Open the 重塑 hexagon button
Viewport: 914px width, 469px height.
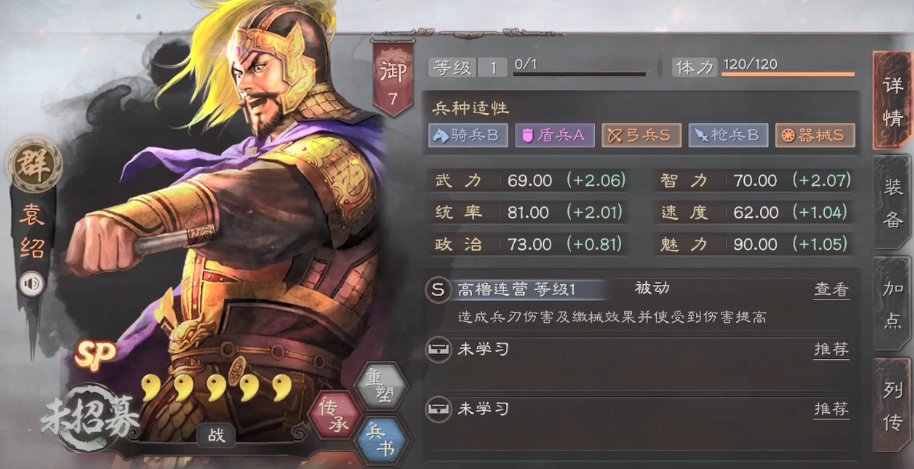point(381,387)
